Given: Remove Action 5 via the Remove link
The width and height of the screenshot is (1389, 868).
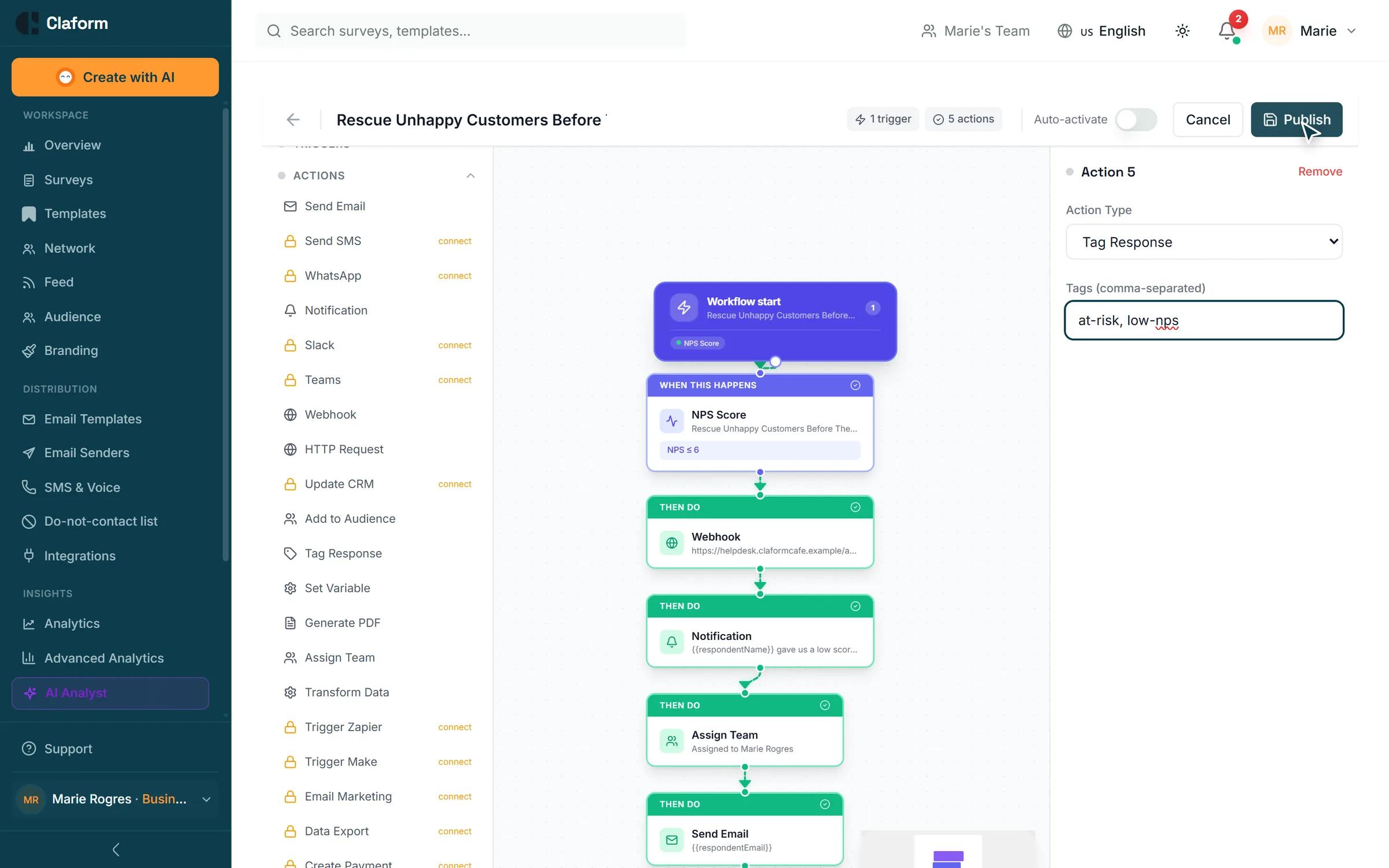Looking at the screenshot, I should (x=1320, y=171).
